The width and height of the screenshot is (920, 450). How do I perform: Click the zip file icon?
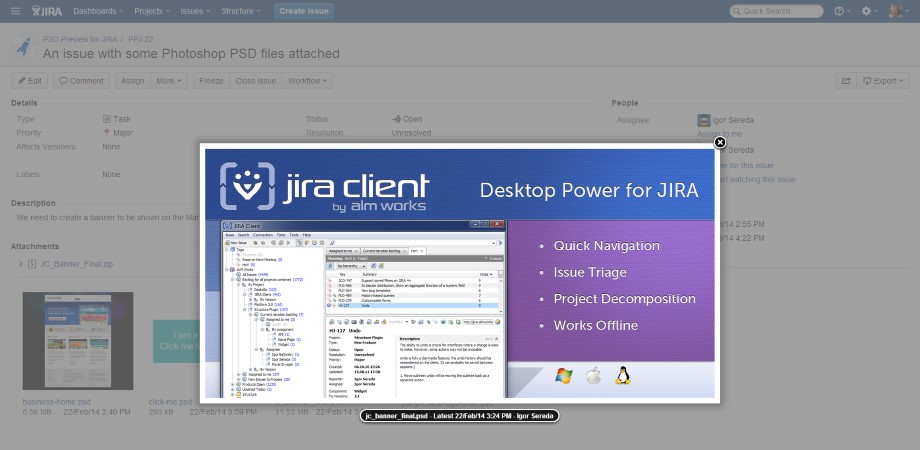[x=32, y=264]
